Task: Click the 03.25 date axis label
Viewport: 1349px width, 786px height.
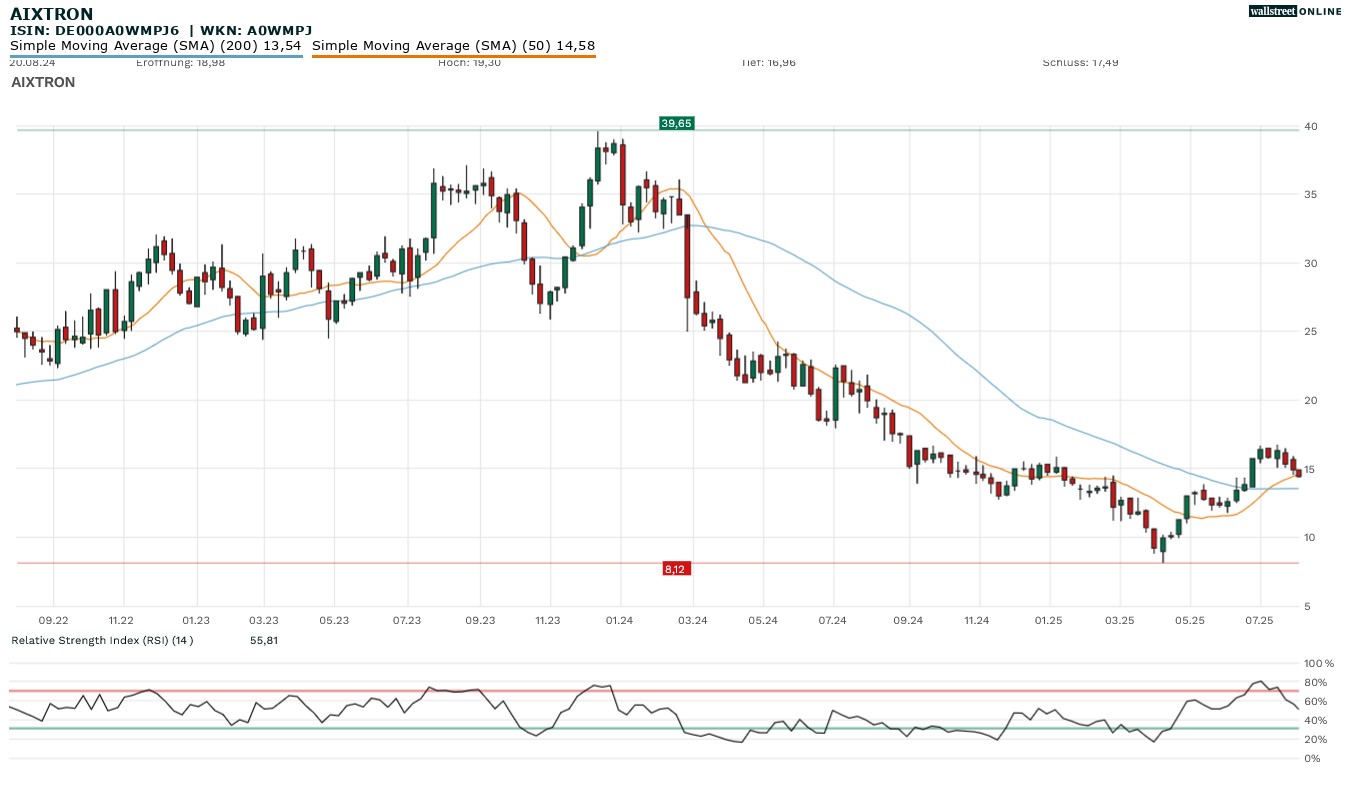Action: click(x=1119, y=621)
